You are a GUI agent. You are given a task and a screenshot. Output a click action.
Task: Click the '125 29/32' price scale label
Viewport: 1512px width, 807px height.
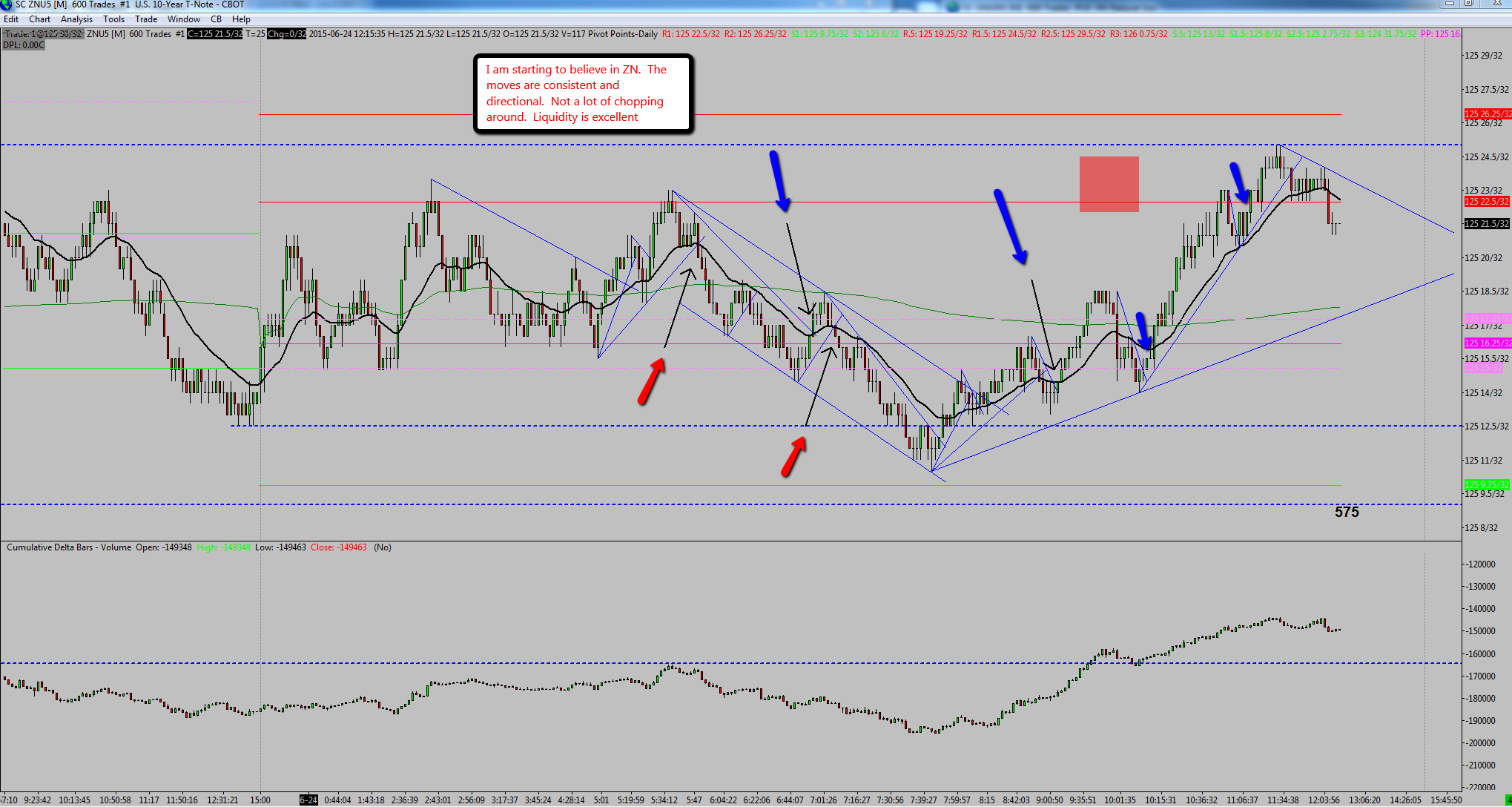(1484, 56)
